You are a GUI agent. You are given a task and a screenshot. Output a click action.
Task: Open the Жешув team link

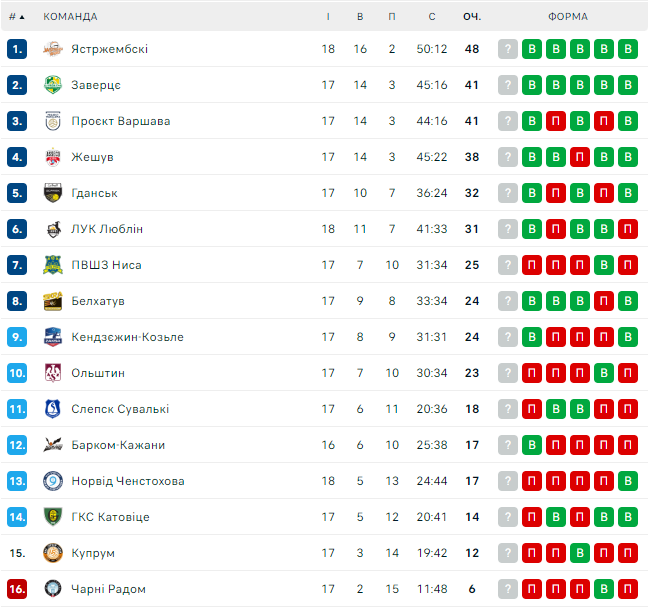92,157
